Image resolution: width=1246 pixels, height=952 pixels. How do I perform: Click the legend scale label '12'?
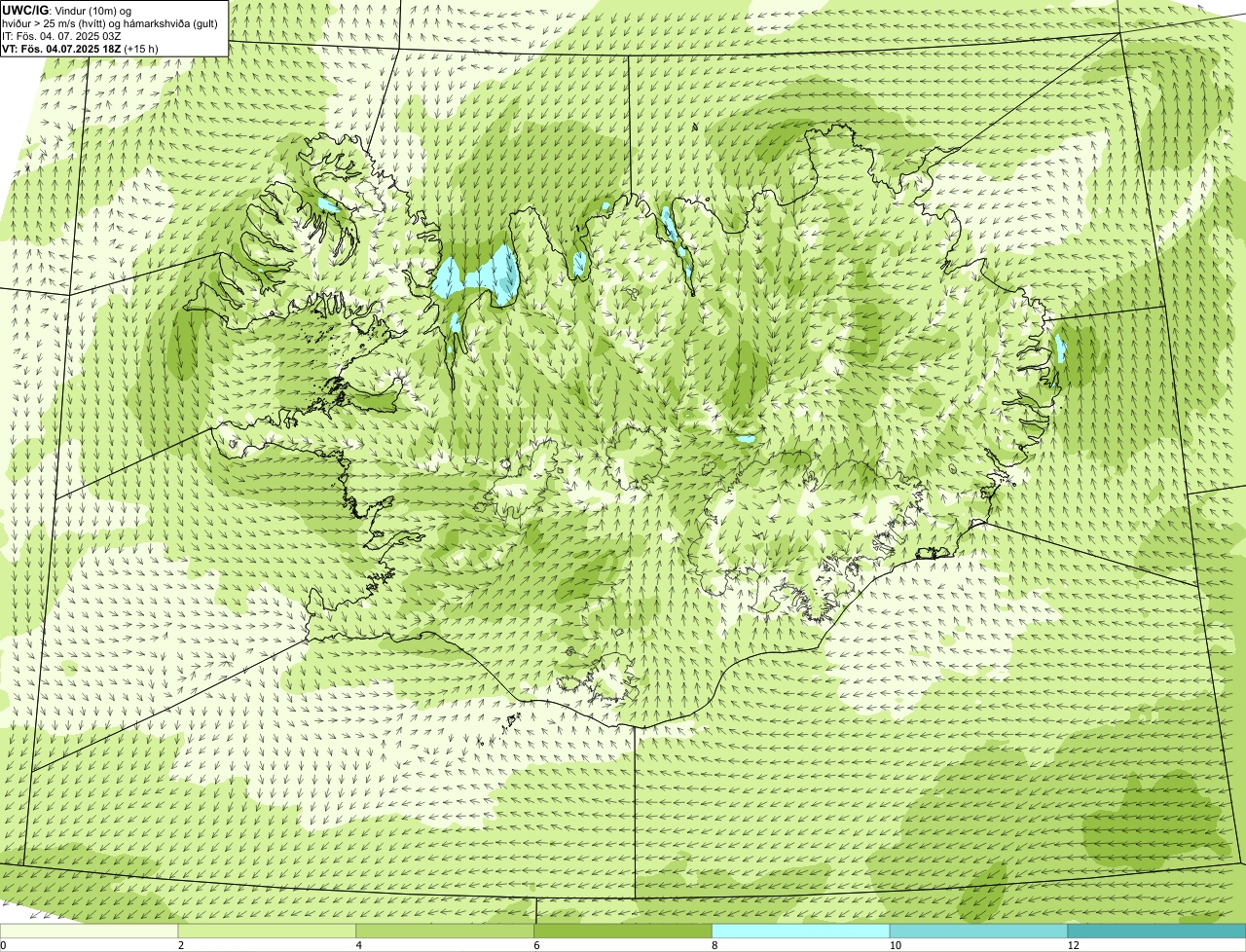(x=1073, y=945)
